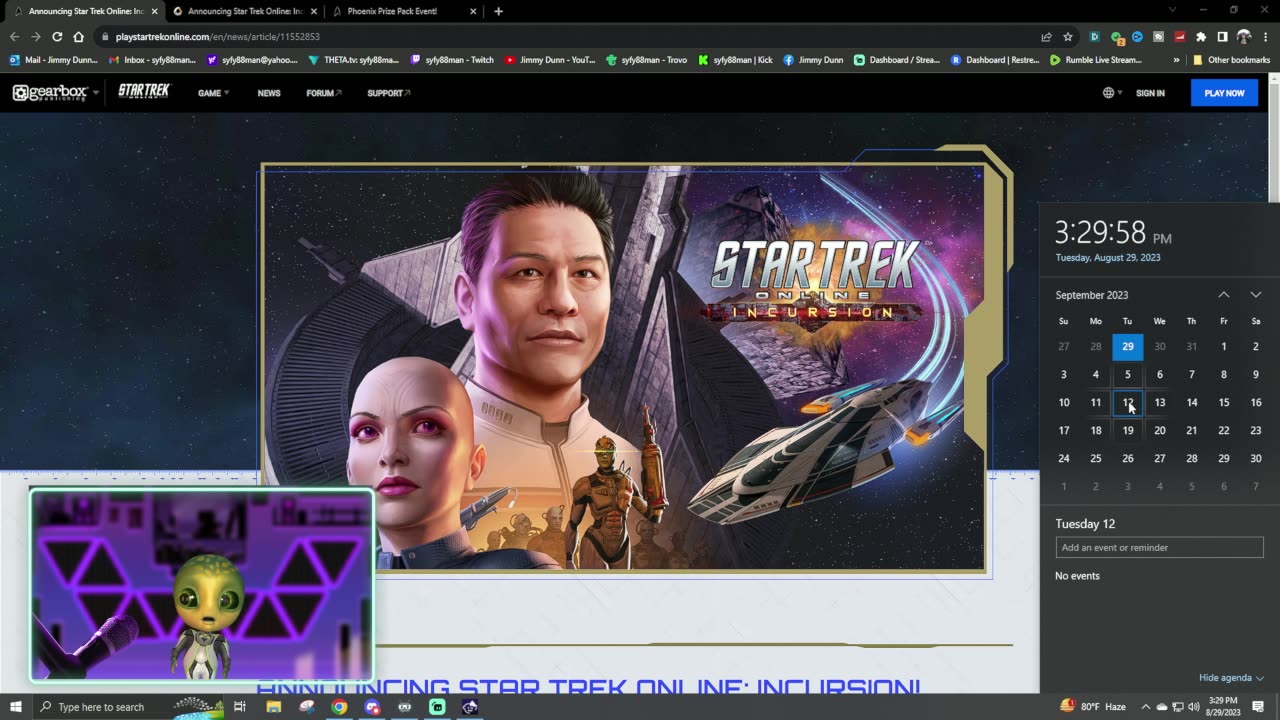Screen dimensions: 1280x720
Task: Open the GAME dropdown menu
Action: pos(213,93)
